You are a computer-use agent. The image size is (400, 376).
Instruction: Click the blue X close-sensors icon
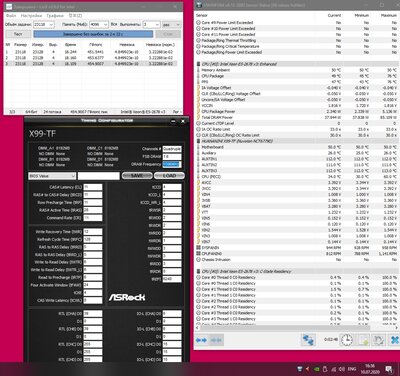click(394, 340)
